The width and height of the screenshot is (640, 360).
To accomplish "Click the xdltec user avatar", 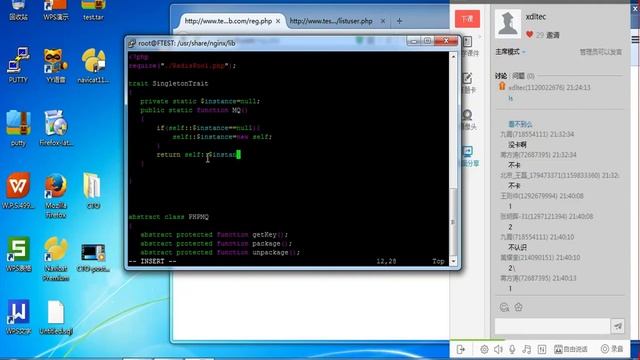I will pyautogui.click(x=508, y=24).
